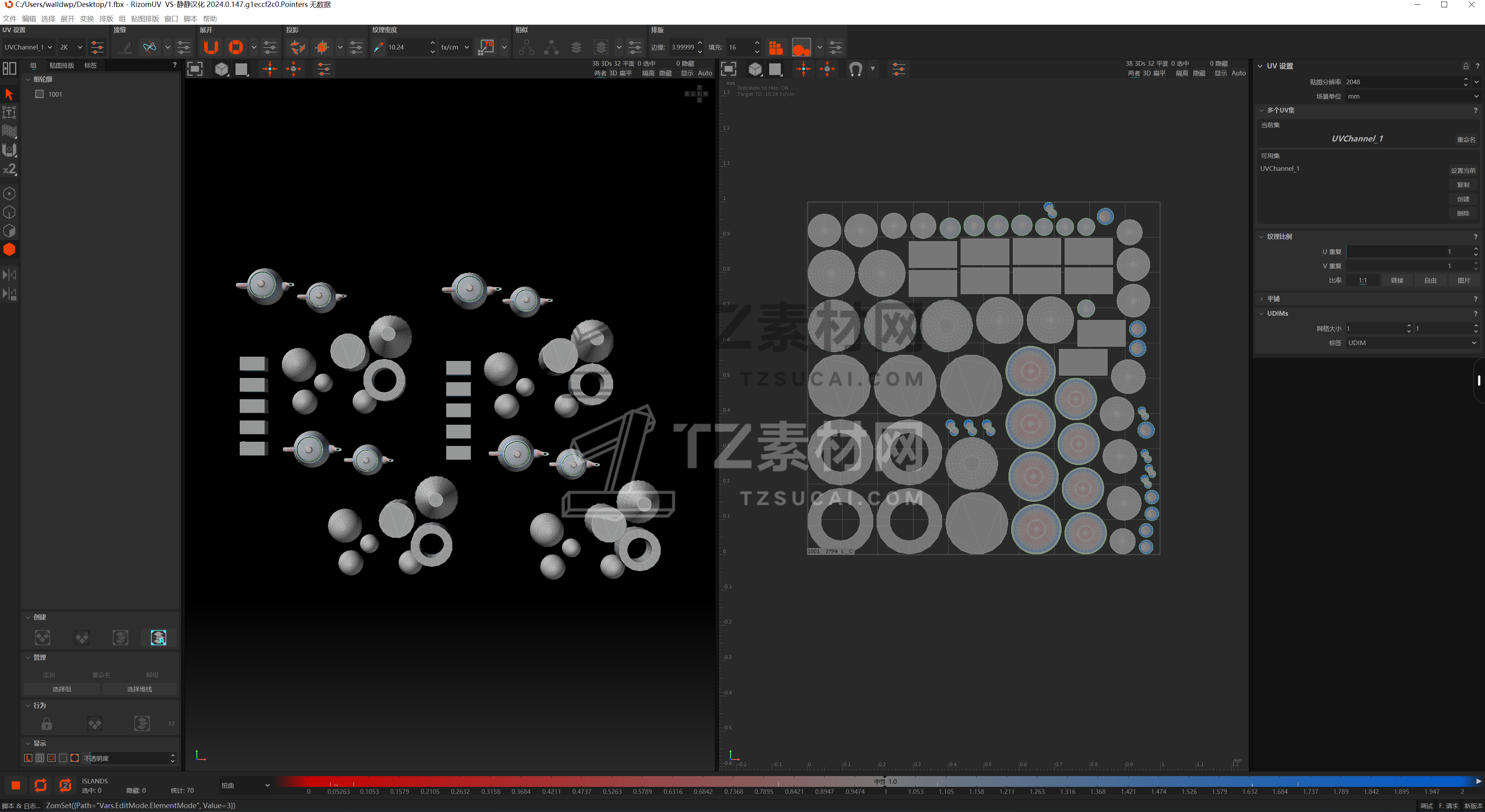Click the orange stop square icon in bottom bar
Image resolution: width=1485 pixels, height=812 pixels.
15,785
